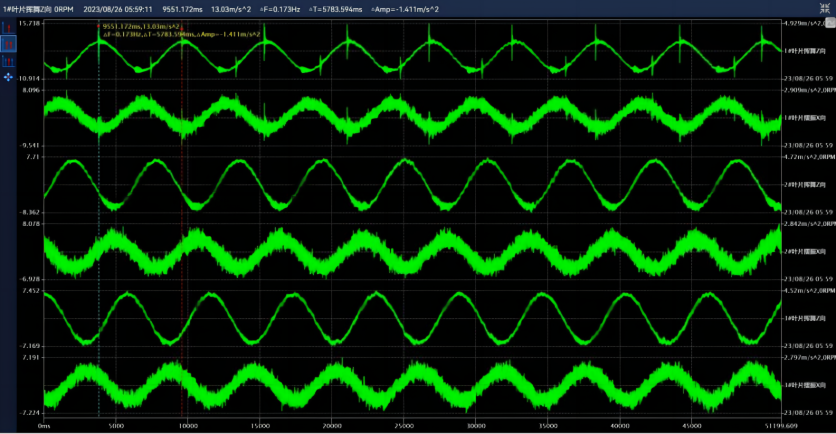836x434 pixels.
Task: Click the 2023/08/26 05:59:11 timestamp in header
Action: click(x=117, y=8)
